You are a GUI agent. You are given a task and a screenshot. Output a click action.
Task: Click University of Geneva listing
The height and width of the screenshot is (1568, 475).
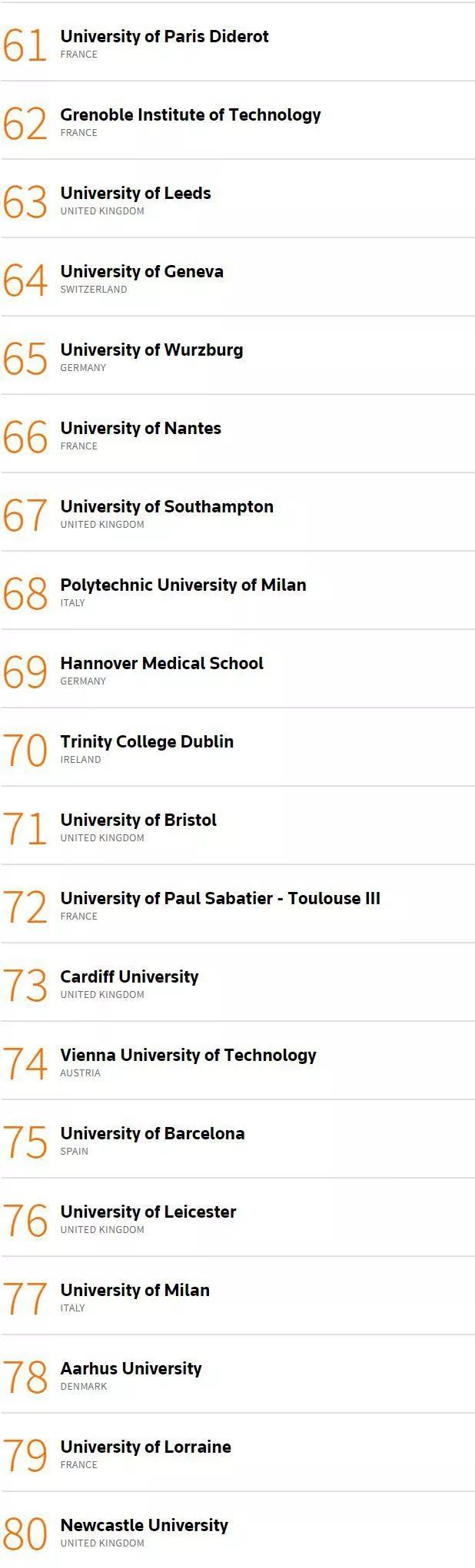[141, 271]
